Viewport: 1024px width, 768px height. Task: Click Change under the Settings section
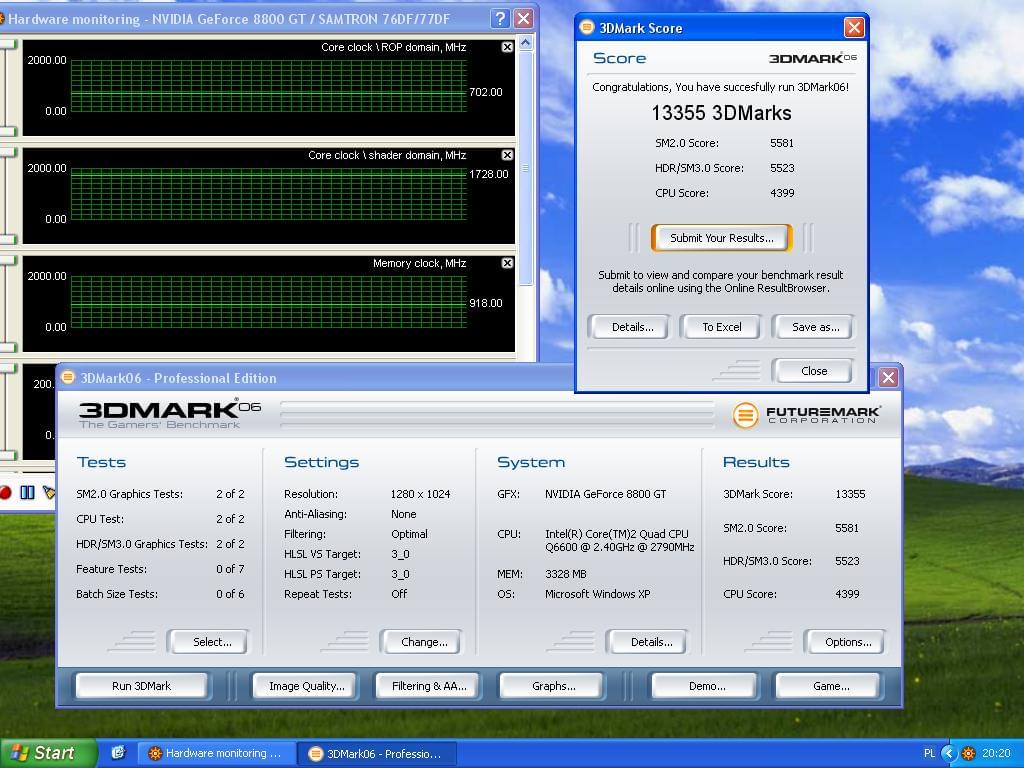pyautogui.click(x=424, y=642)
